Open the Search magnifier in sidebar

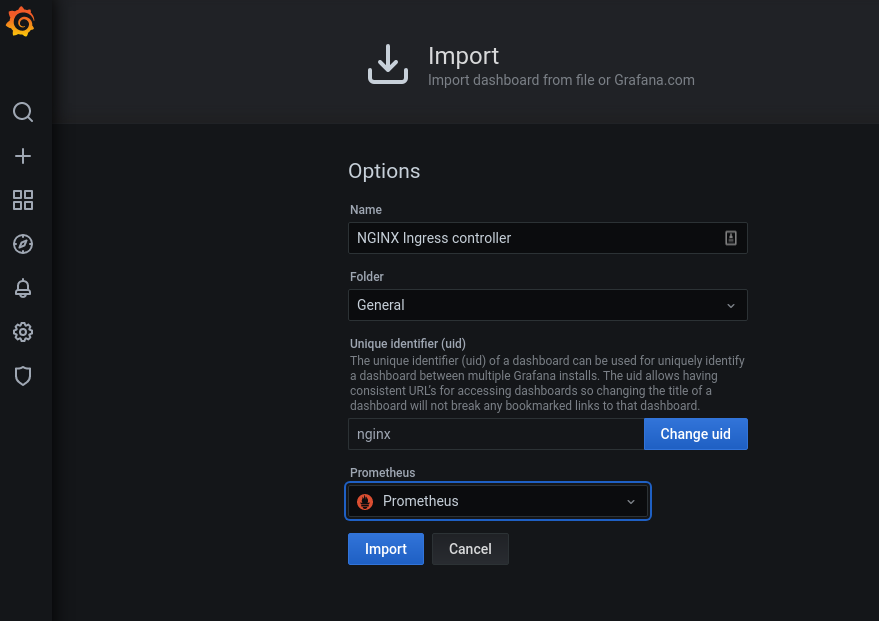(23, 112)
